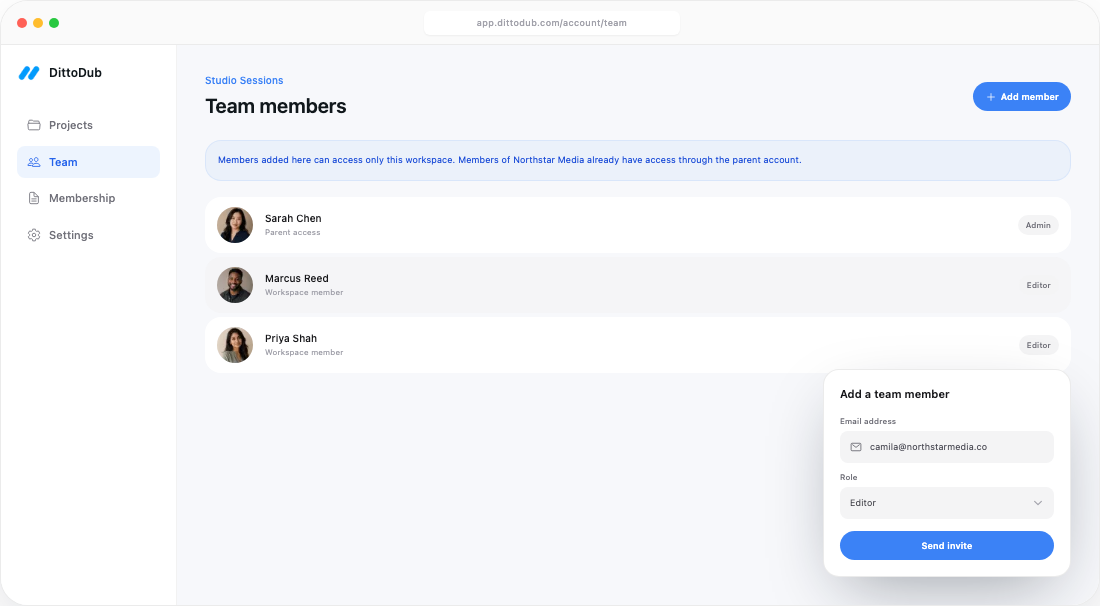Click Sarah Chen's avatar photo
The image size is (1100, 606).
click(235, 225)
